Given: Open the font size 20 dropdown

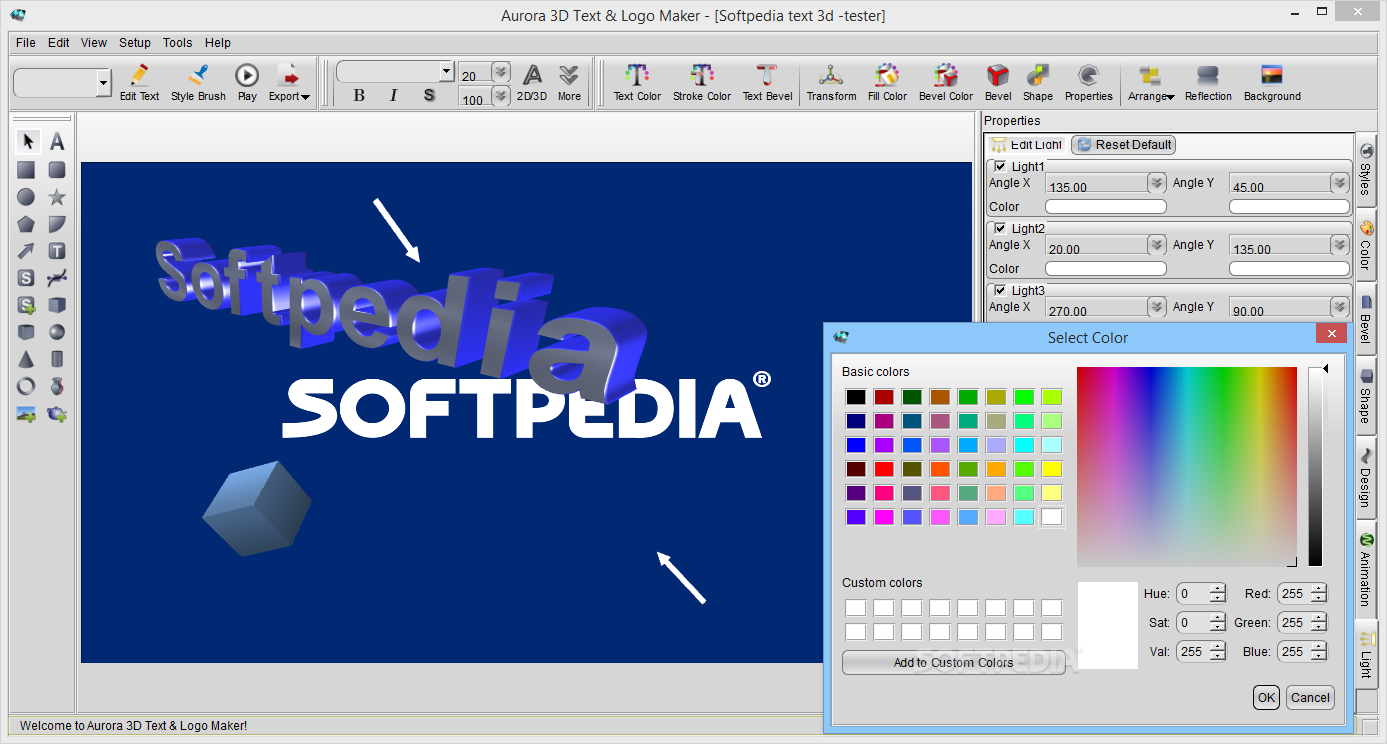Looking at the screenshot, I should pos(500,72).
